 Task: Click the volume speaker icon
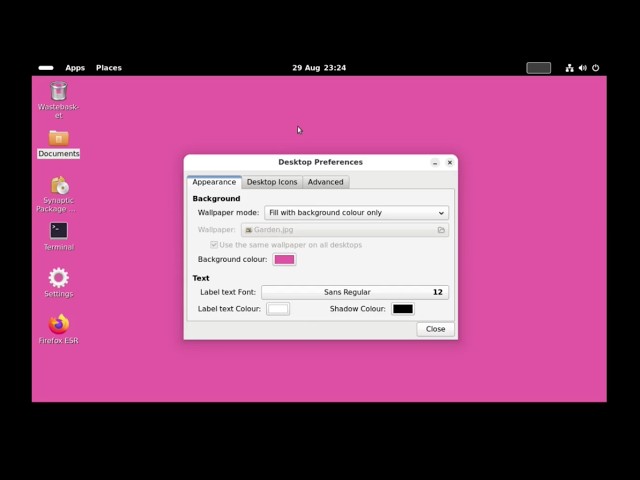tap(582, 68)
